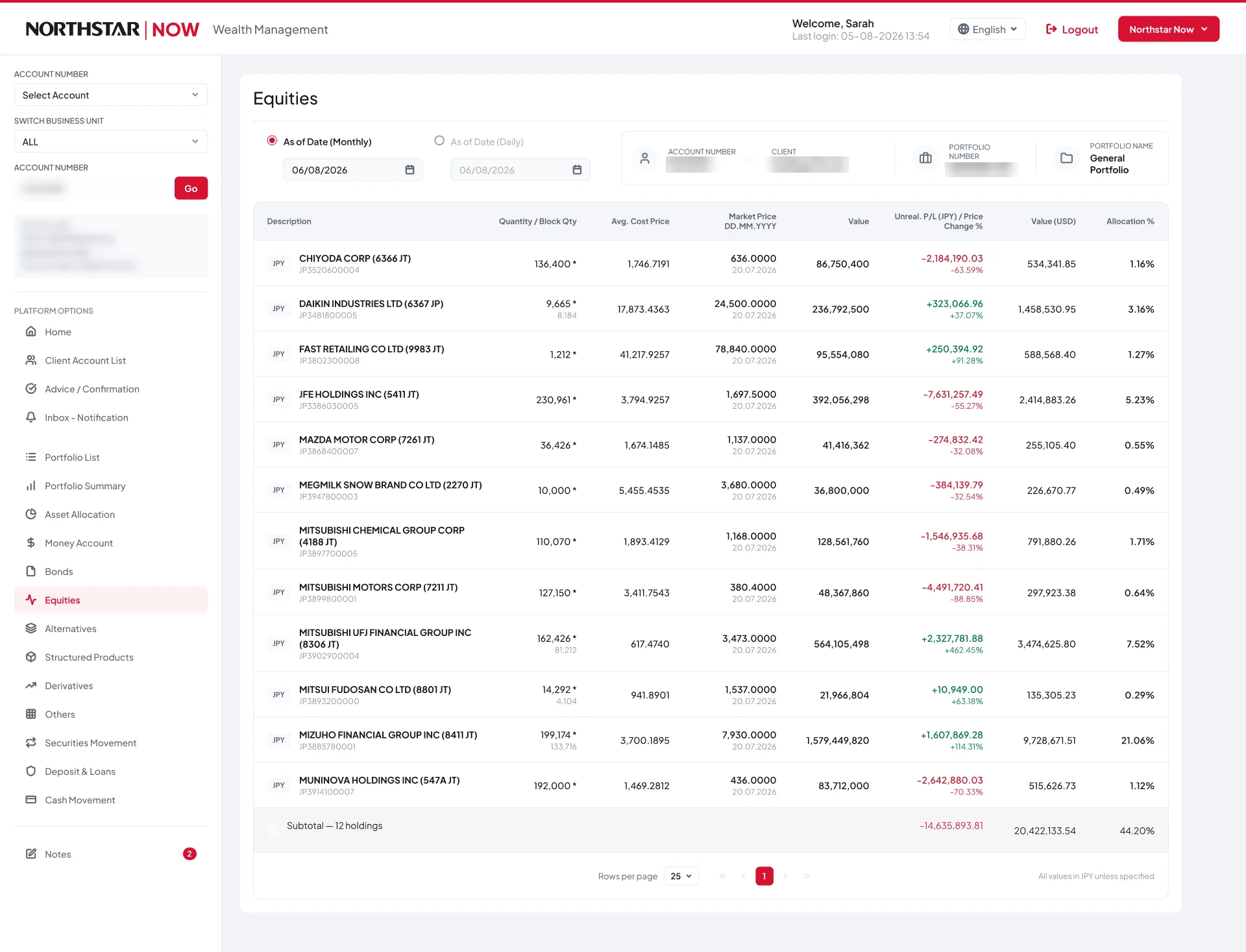1246x952 pixels.
Task: Click JFE HOLDINGS INC (5411 JT) name
Action: click(359, 395)
